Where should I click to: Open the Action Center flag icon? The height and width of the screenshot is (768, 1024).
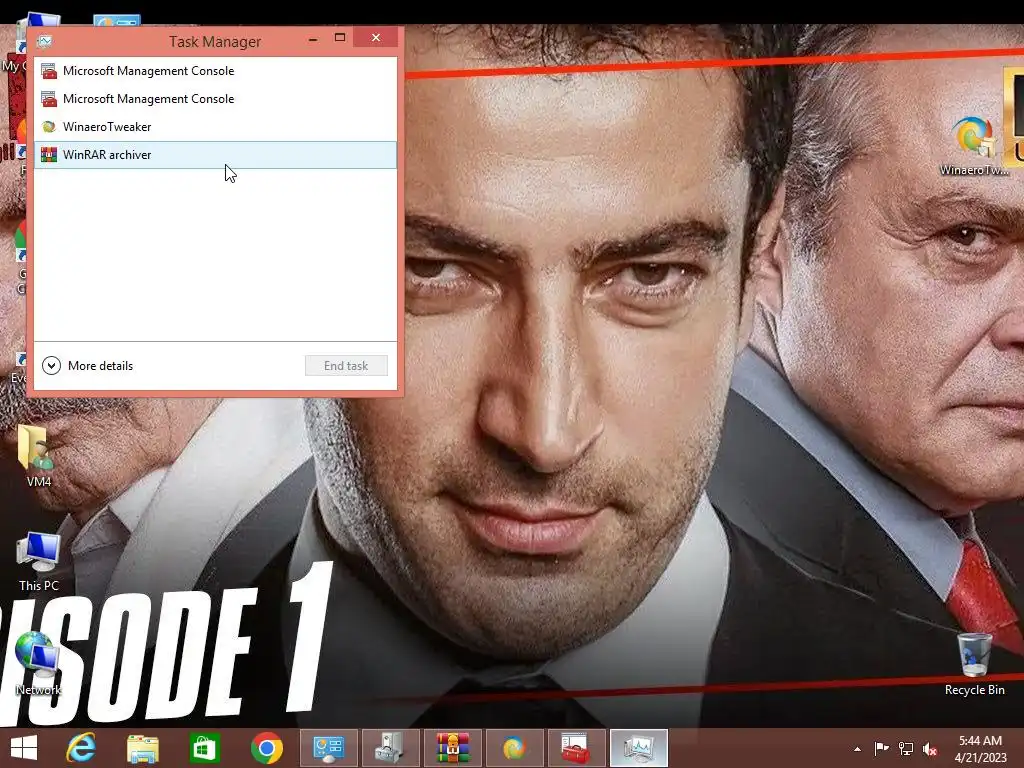tap(881, 749)
